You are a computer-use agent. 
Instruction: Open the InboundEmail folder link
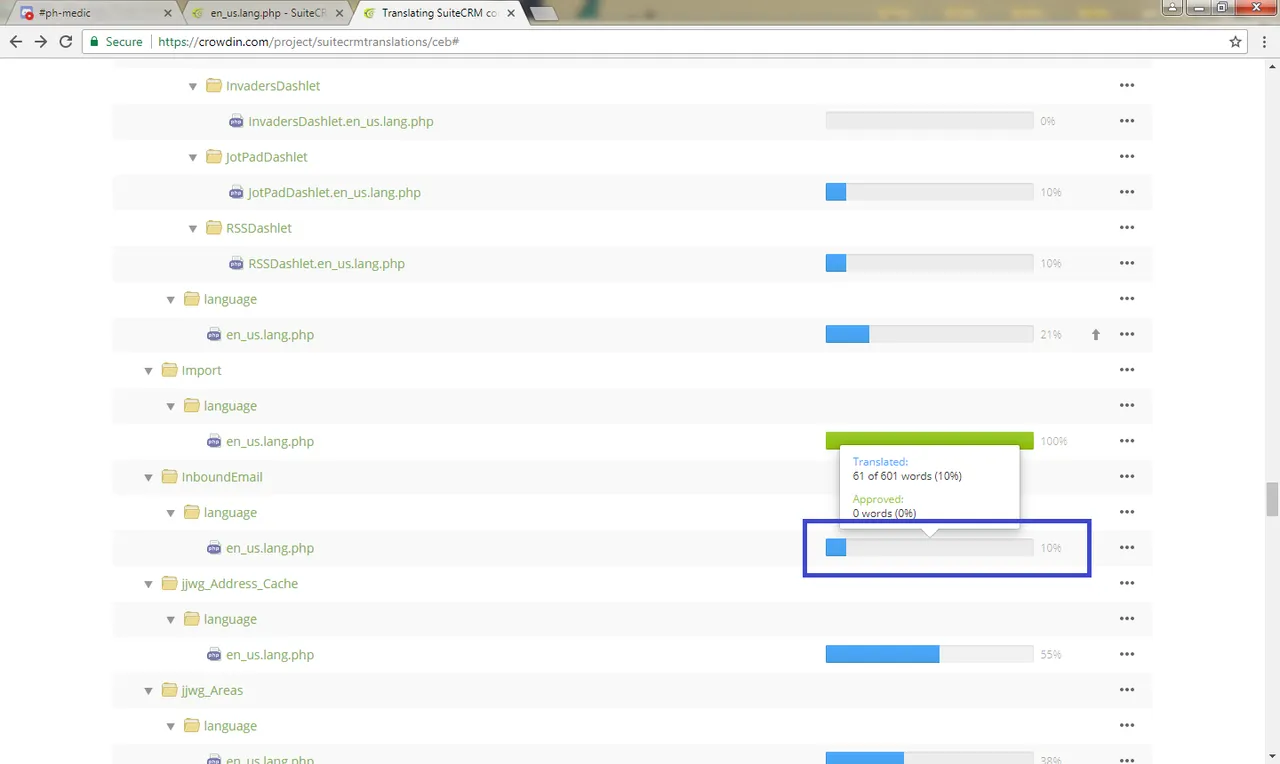[x=222, y=477]
